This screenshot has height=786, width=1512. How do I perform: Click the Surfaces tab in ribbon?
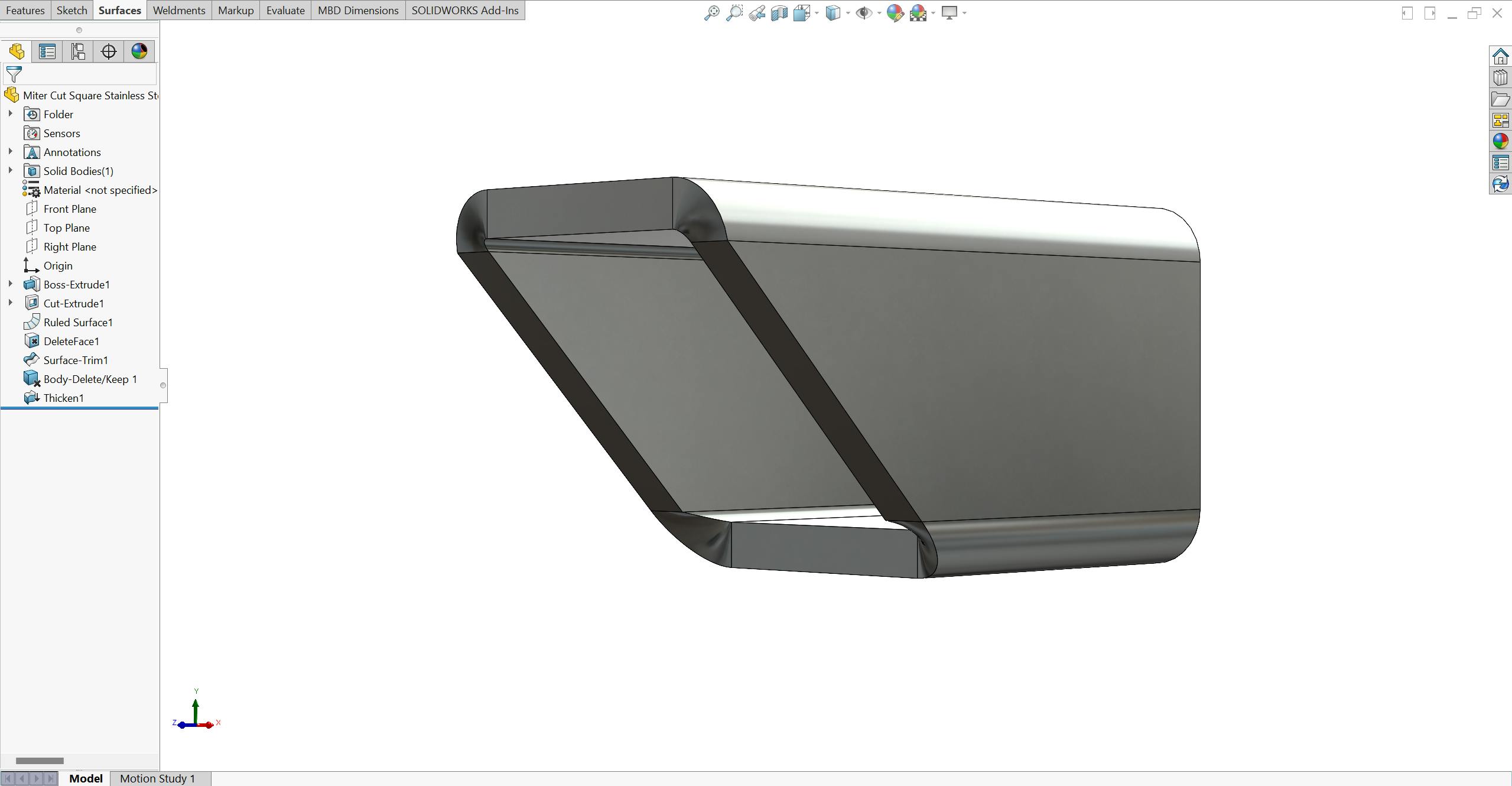coord(119,10)
